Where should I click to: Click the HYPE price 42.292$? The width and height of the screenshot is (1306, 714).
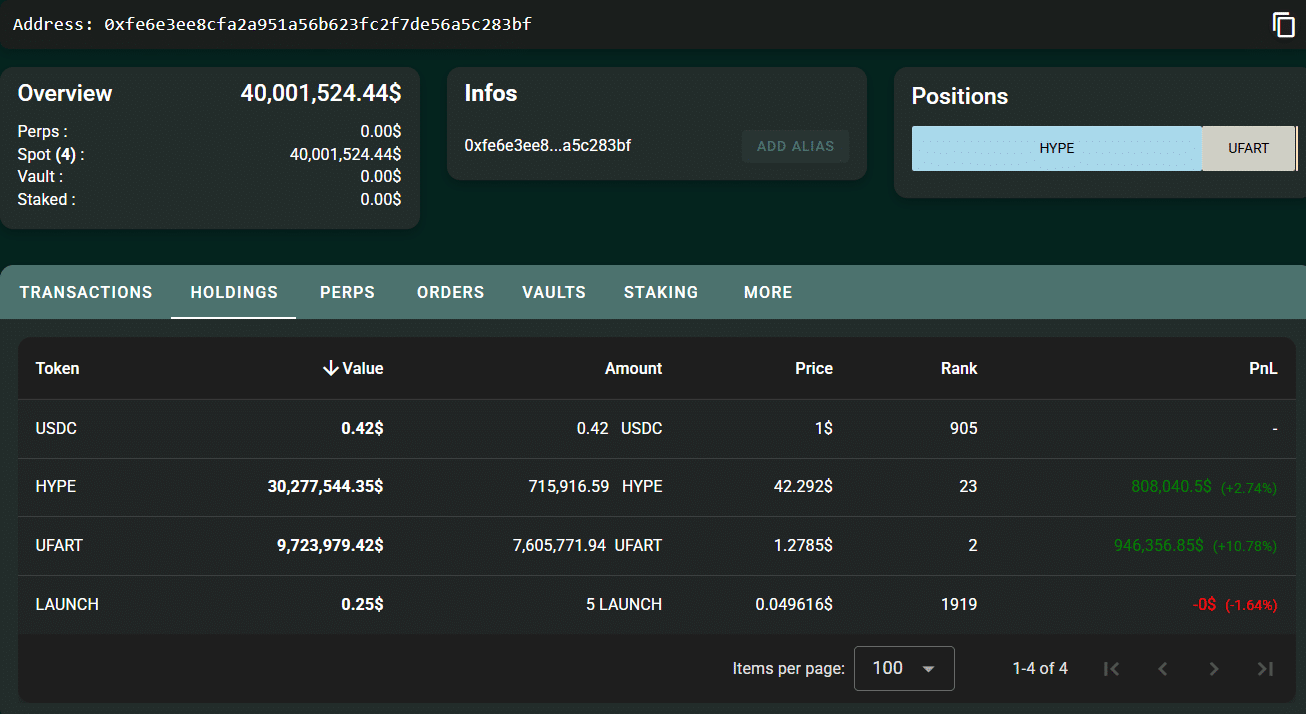pos(803,486)
